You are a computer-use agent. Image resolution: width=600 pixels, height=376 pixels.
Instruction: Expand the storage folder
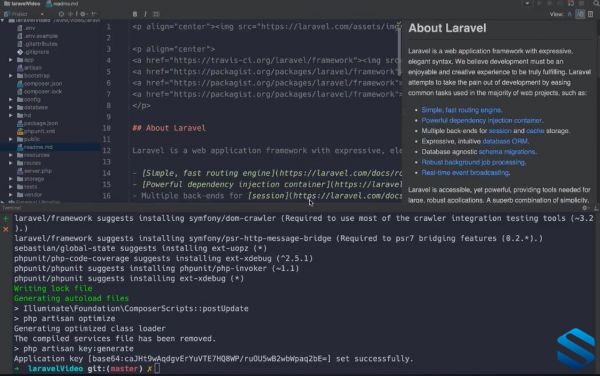[x=11, y=179]
